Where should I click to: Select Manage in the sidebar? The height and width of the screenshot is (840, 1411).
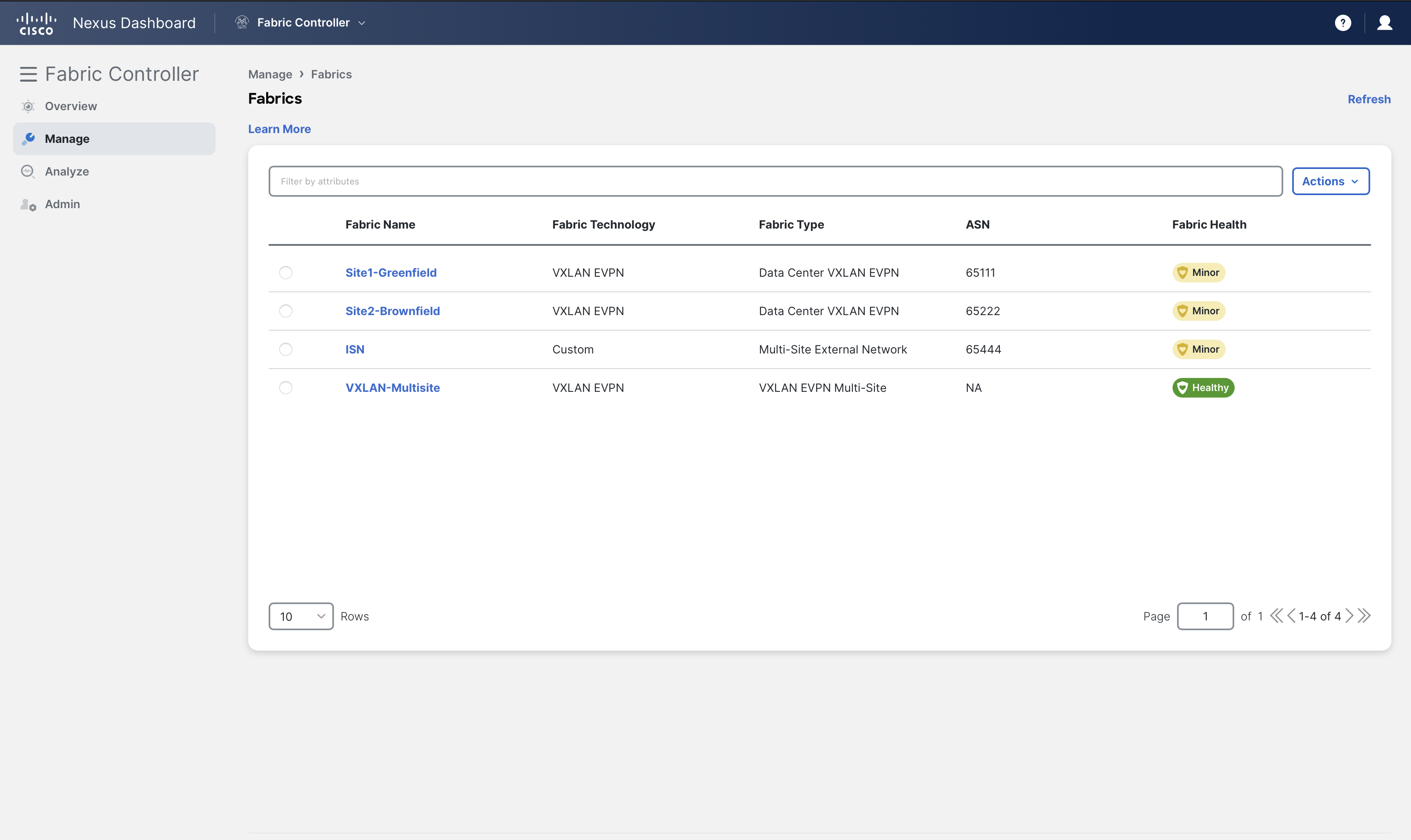(x=114, y=139)
